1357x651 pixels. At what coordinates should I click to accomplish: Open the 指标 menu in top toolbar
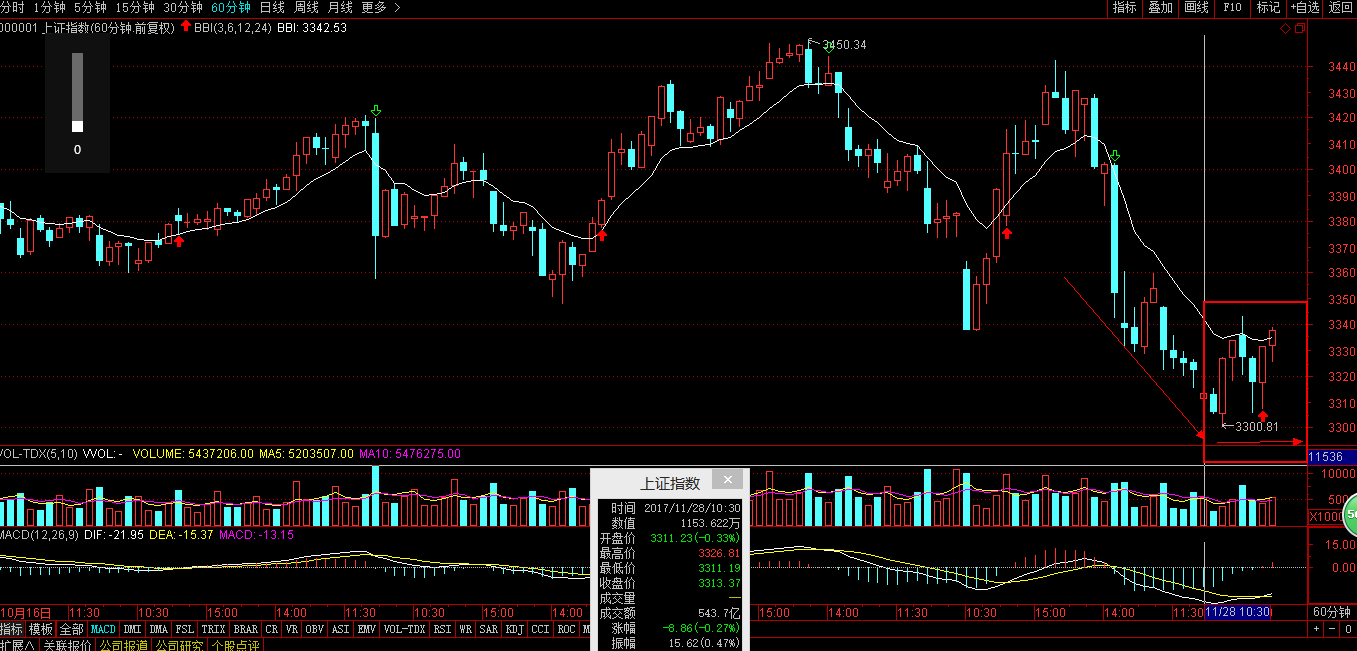(1124, 7)
